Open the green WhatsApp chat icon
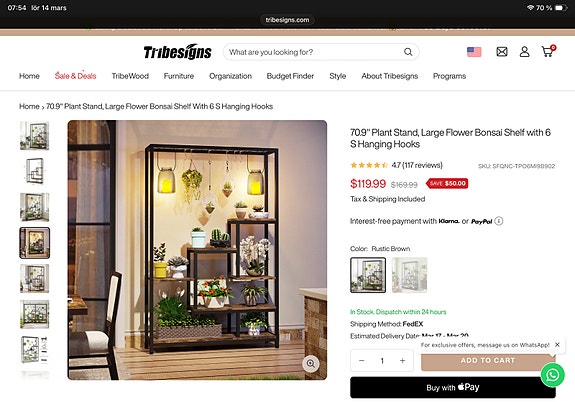The height and width of the screenshot is (402, 575). [x=553, y=374]
